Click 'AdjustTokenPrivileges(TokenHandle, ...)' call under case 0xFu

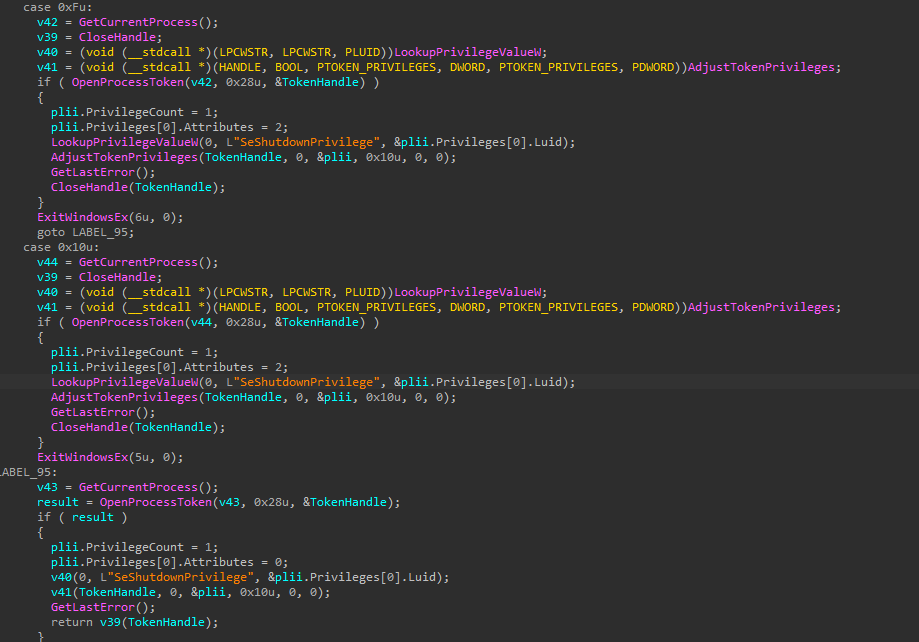pos(253,157)
